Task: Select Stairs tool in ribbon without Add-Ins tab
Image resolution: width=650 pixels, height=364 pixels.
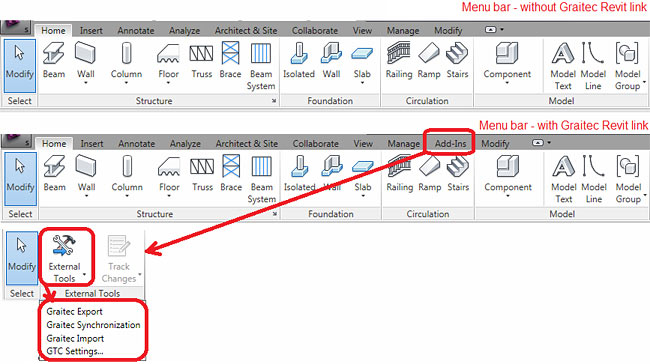Action: click(x=457, y=60)
